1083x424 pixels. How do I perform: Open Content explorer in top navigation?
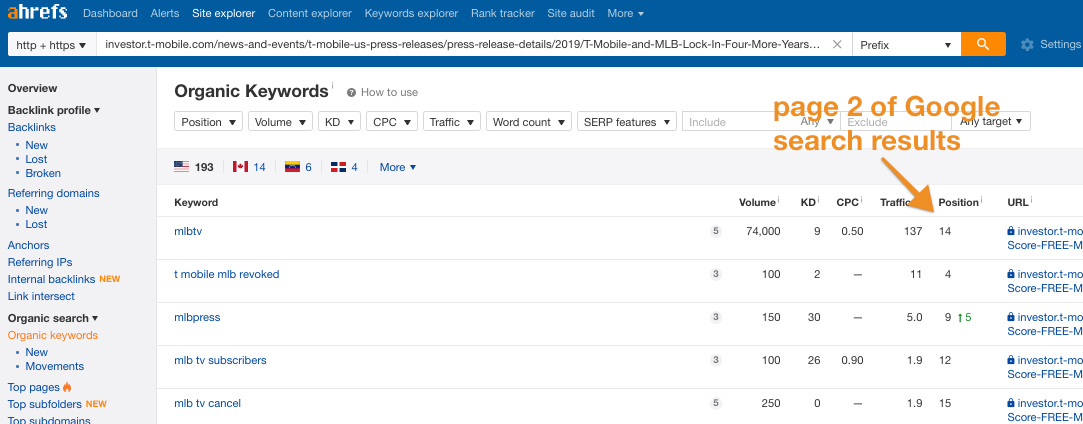pyautogui.click(x=309, y=13)
